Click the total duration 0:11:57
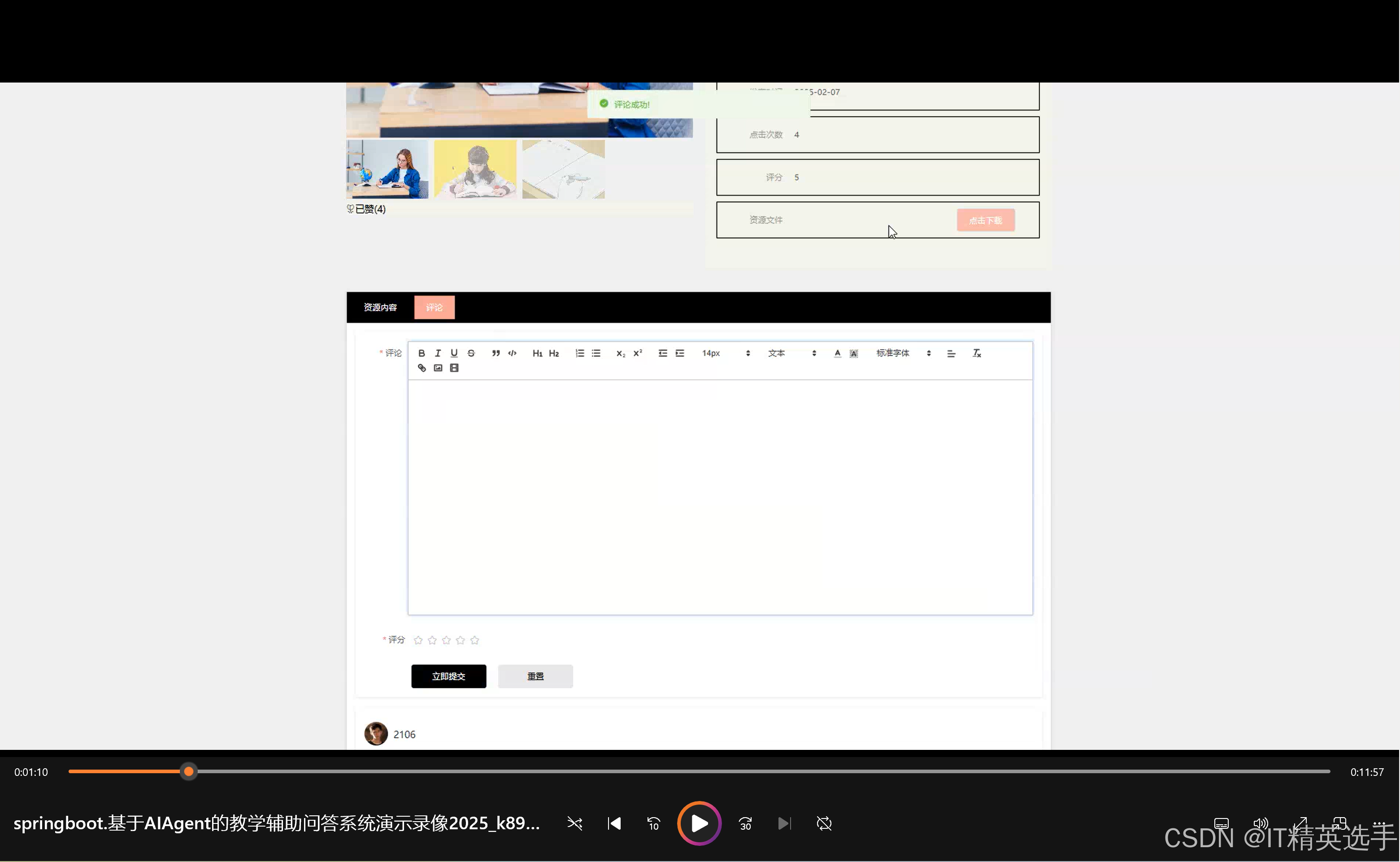This screenshot has height=862, width=1400. click(x=1366, y=772)
